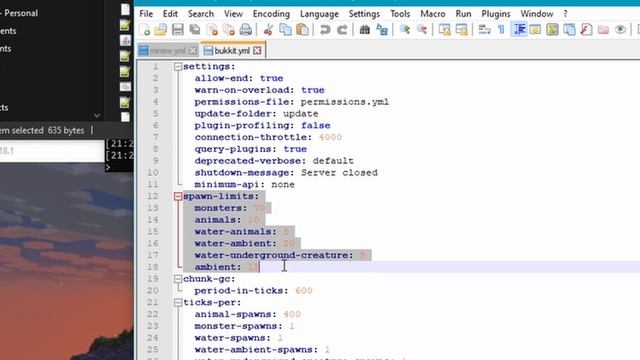Image resolution: width=640 pixels, height=360 pixels.
Task: Paste with the clipboard icon
Action: tap(302, 29)
